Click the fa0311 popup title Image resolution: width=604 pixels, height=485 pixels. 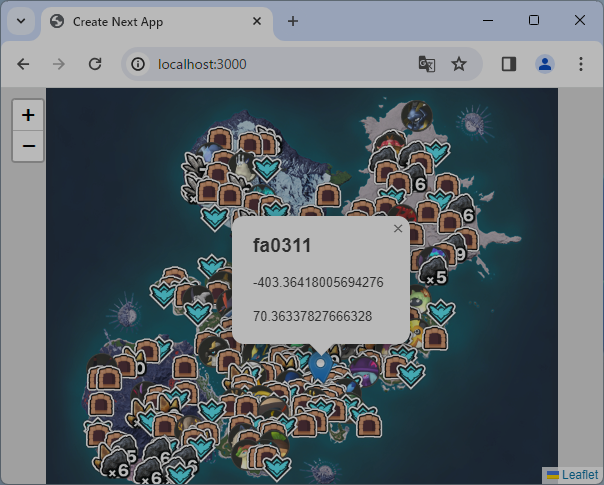282,246
